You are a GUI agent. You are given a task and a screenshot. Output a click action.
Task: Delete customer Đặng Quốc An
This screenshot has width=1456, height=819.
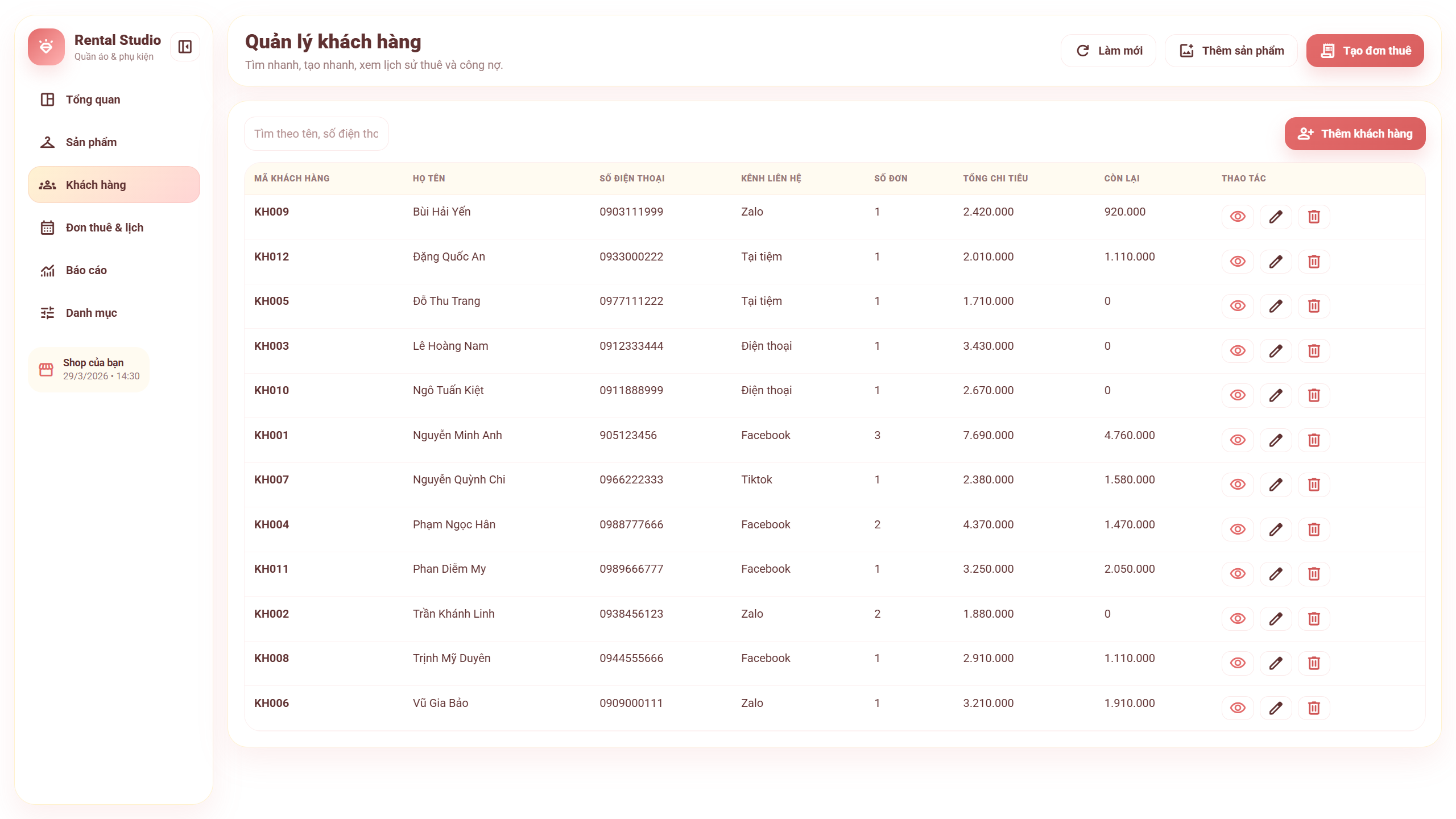click(1314, 262)
